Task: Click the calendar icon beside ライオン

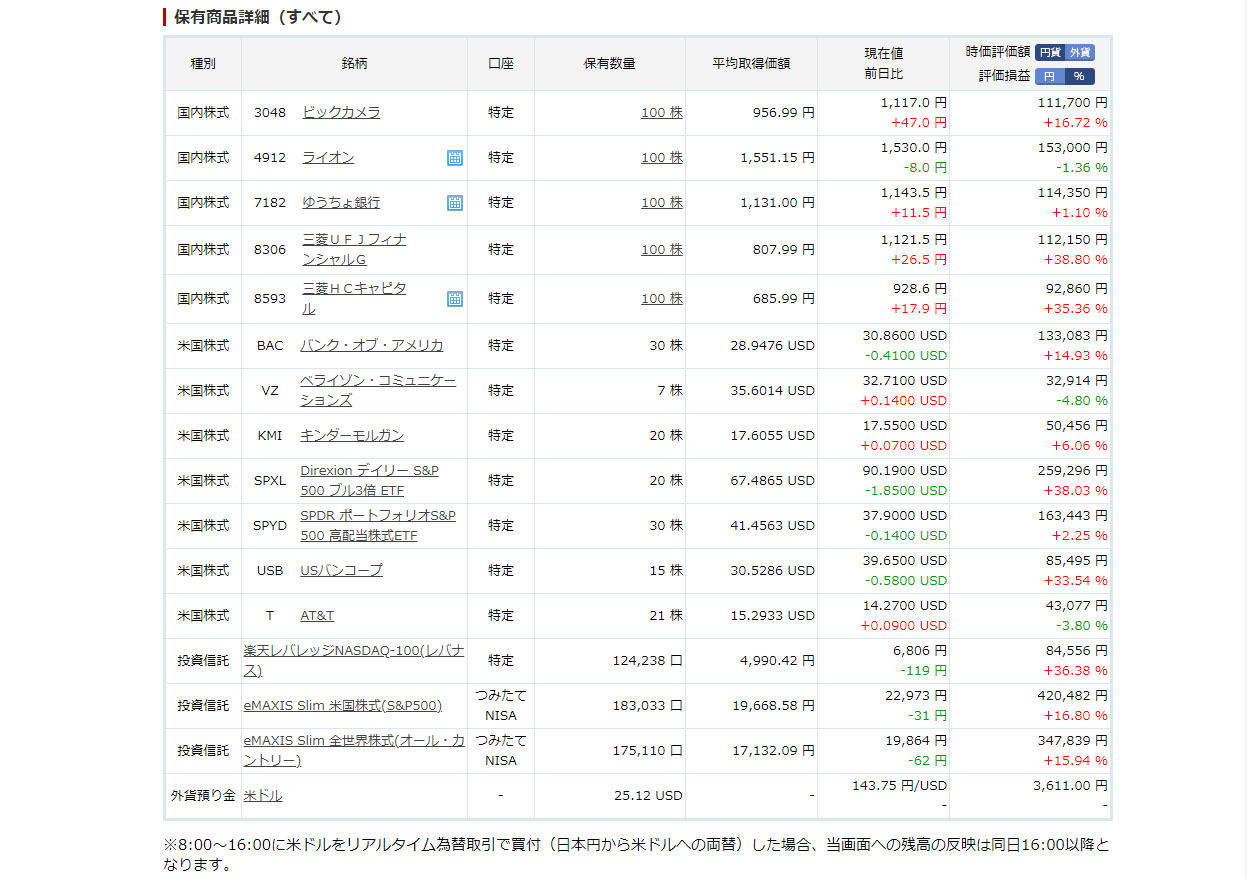Action: (x=454, y=158)
